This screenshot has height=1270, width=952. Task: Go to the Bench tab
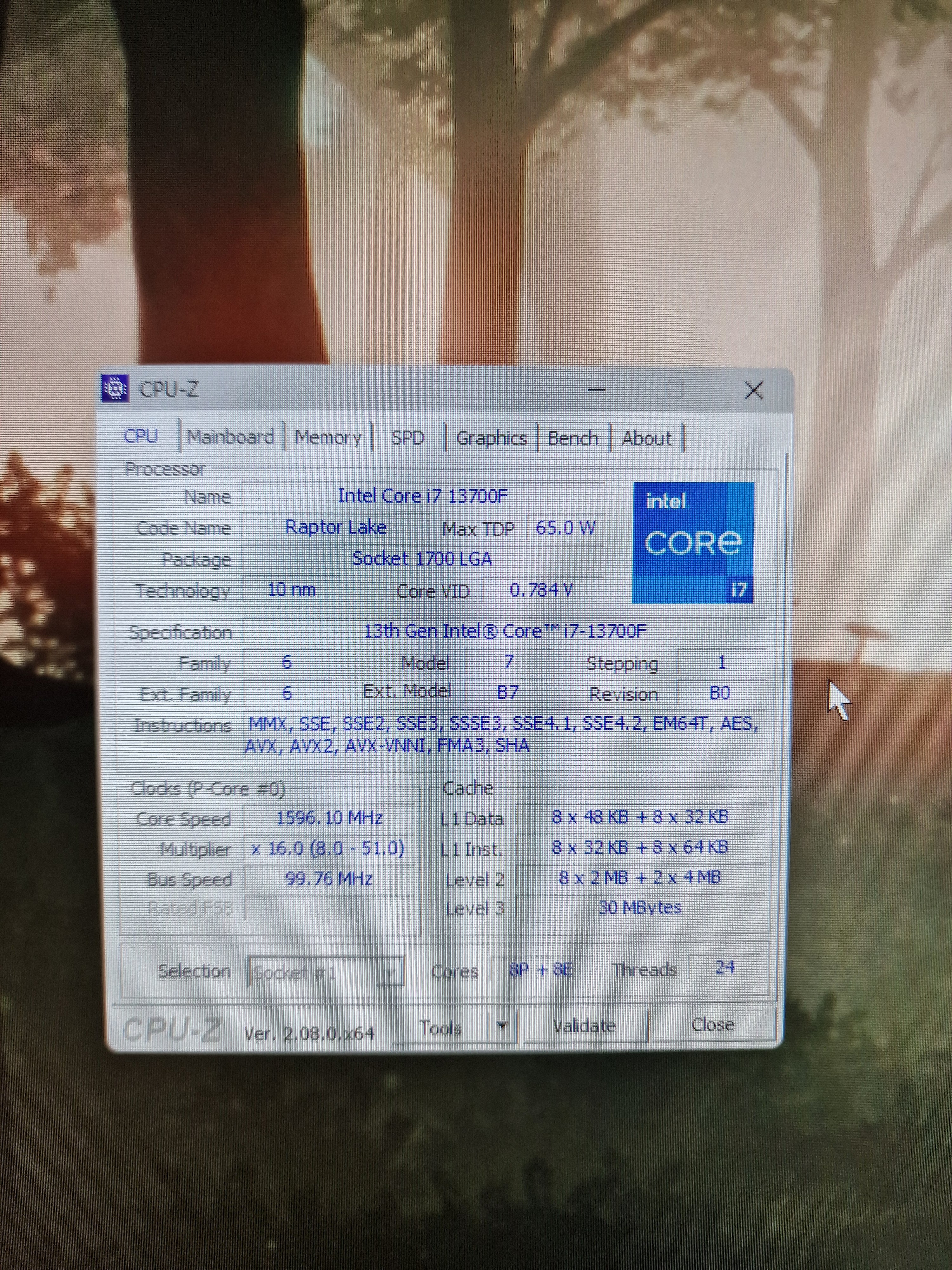tap(573, 439)
